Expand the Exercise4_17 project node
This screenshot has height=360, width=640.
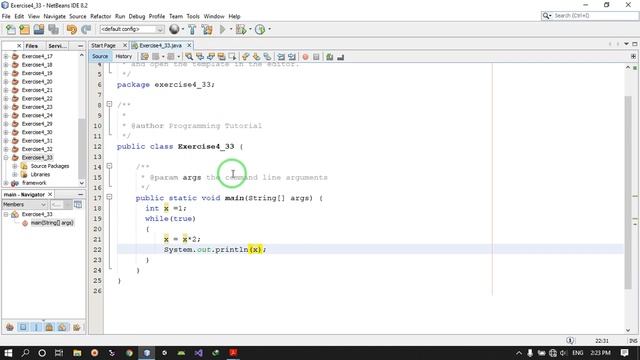[x=6, y=56]
